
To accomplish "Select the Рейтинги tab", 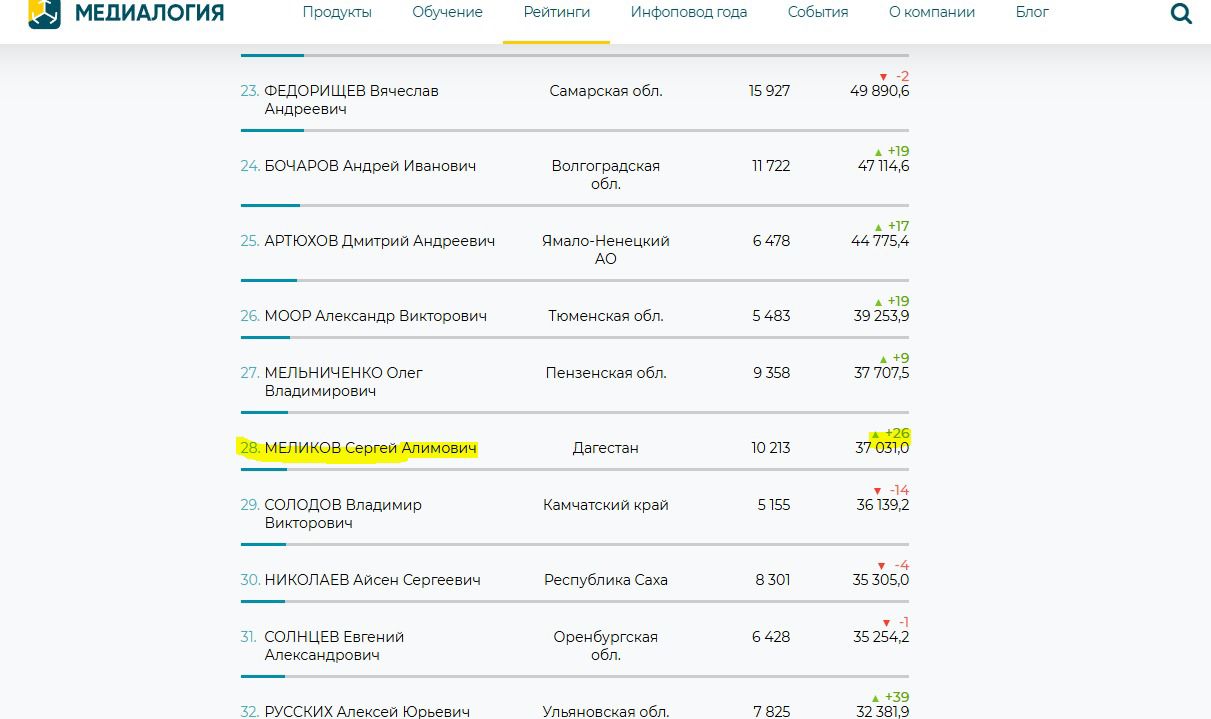I will coord(556,12).
